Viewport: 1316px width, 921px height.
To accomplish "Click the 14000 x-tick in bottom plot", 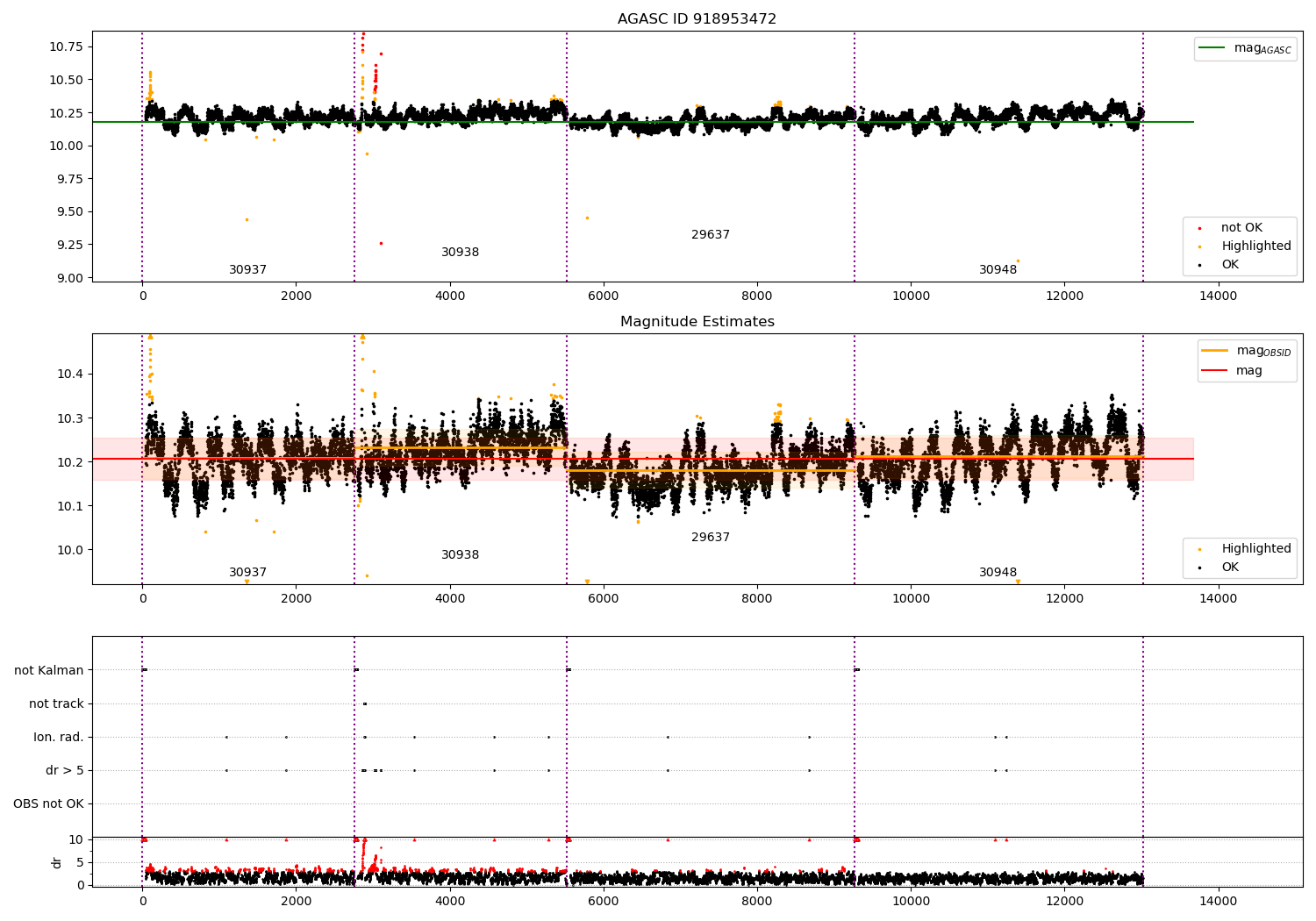I will click(x=1218, y=901).
